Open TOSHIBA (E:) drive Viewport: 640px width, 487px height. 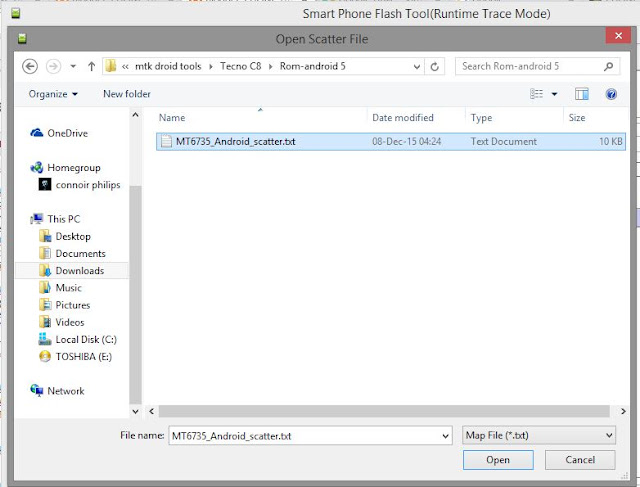click(84, 357)
